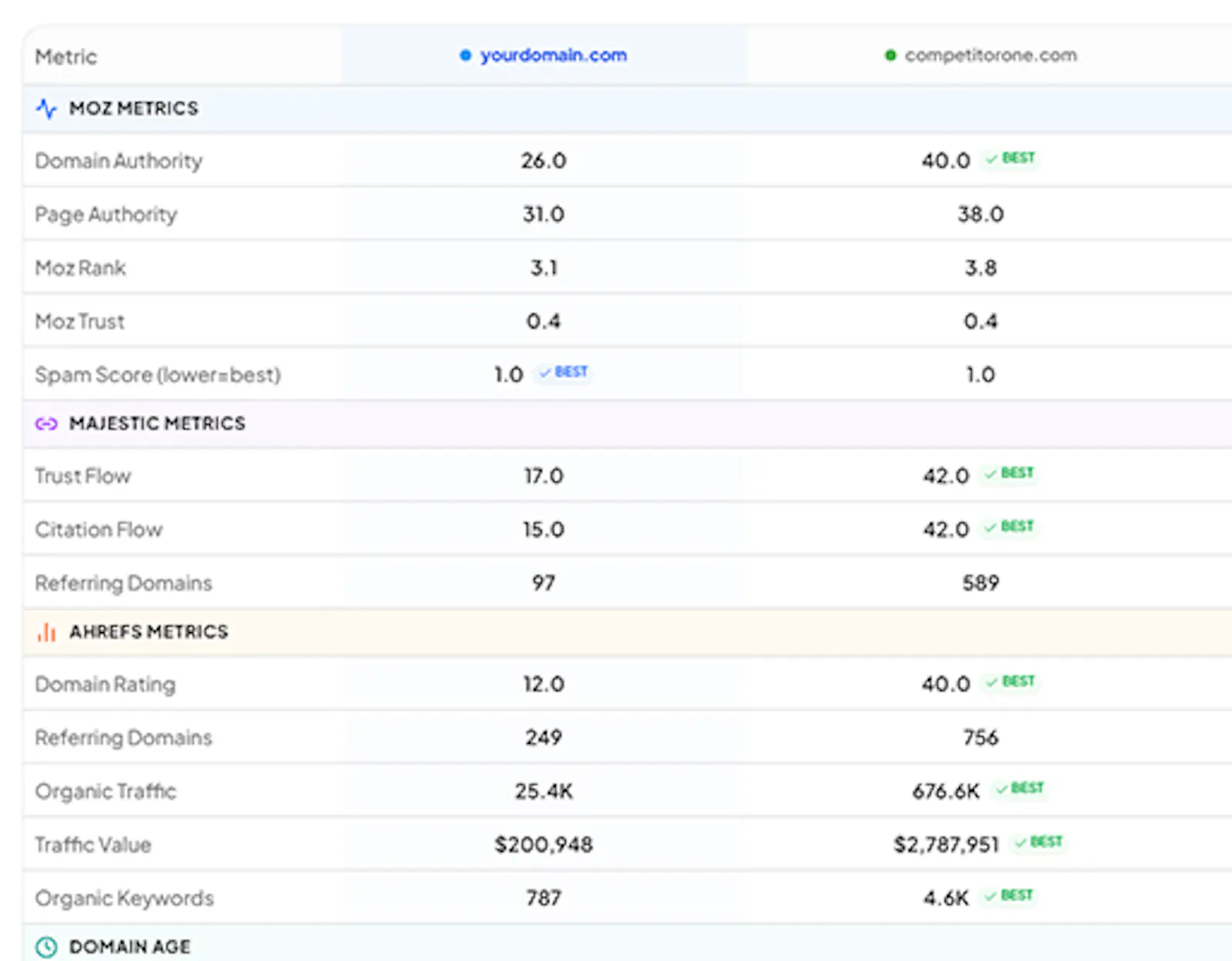1232x961 pixels.
Task: Click the Traffic Value row label
Action: pyautogui.click(x=93, y=845)
